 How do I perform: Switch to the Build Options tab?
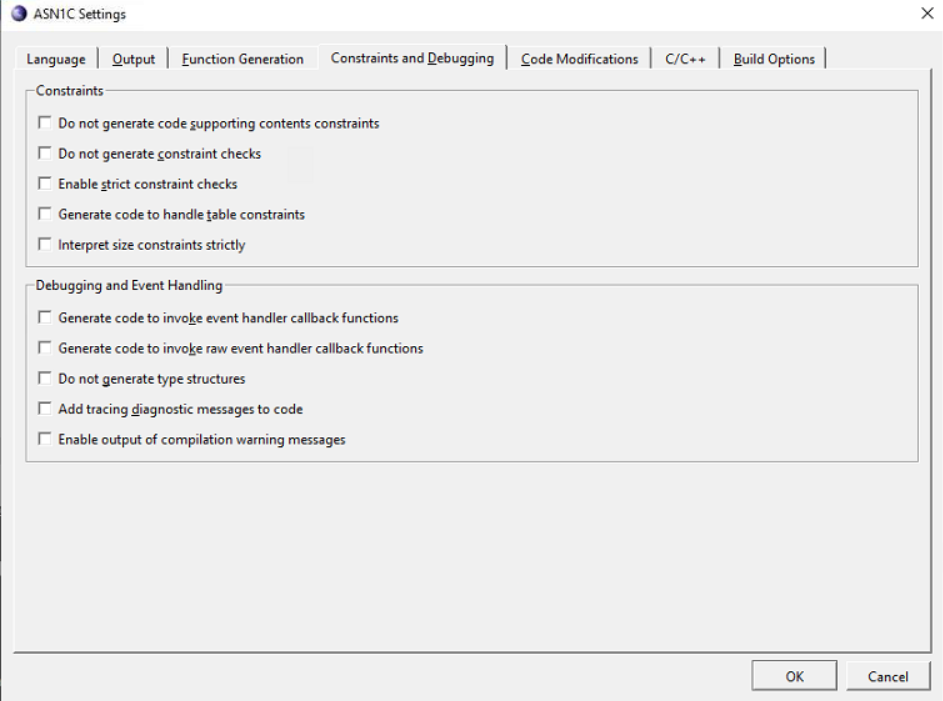pos(774,59)
